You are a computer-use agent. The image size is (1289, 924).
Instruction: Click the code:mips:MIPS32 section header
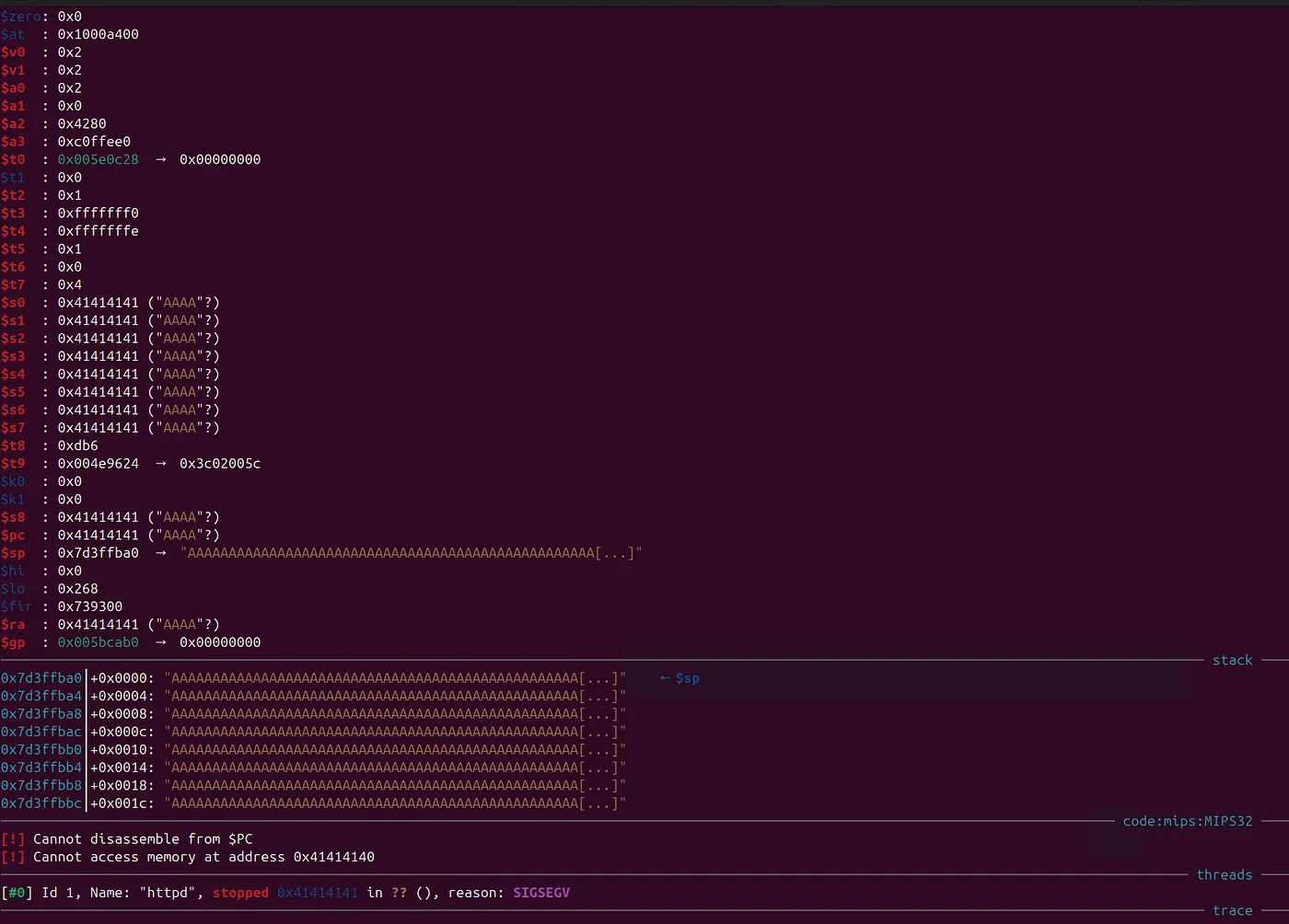click(x=1188, y=821)
